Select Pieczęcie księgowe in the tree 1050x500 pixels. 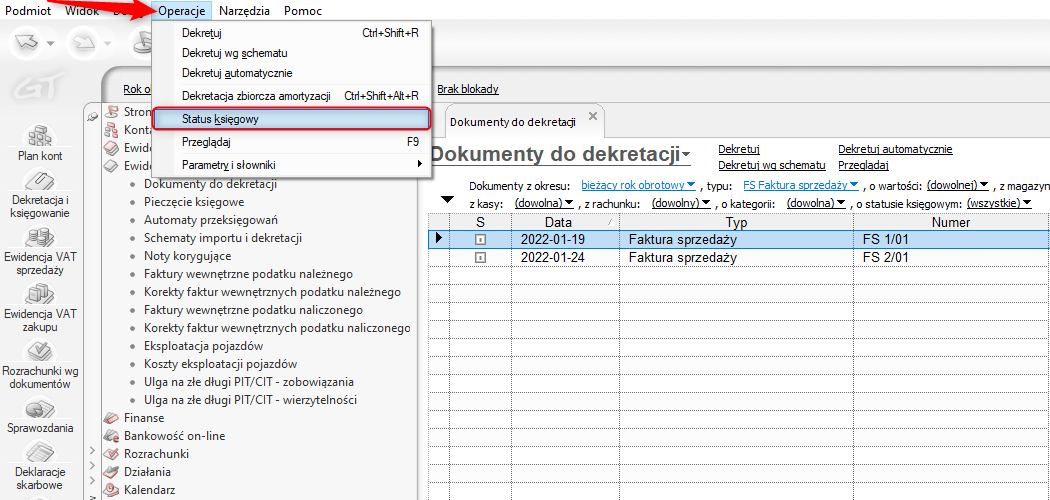tap(193, 202)
